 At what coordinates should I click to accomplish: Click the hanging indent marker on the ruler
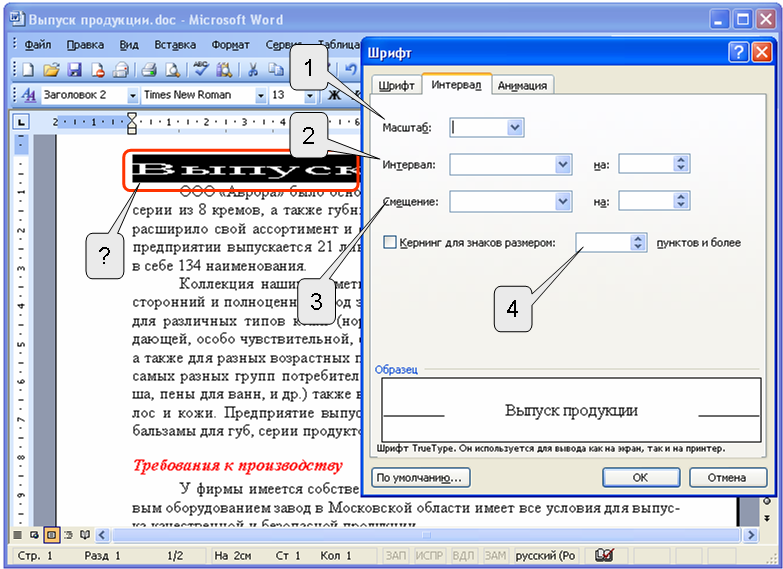click(x=131, y=126)
